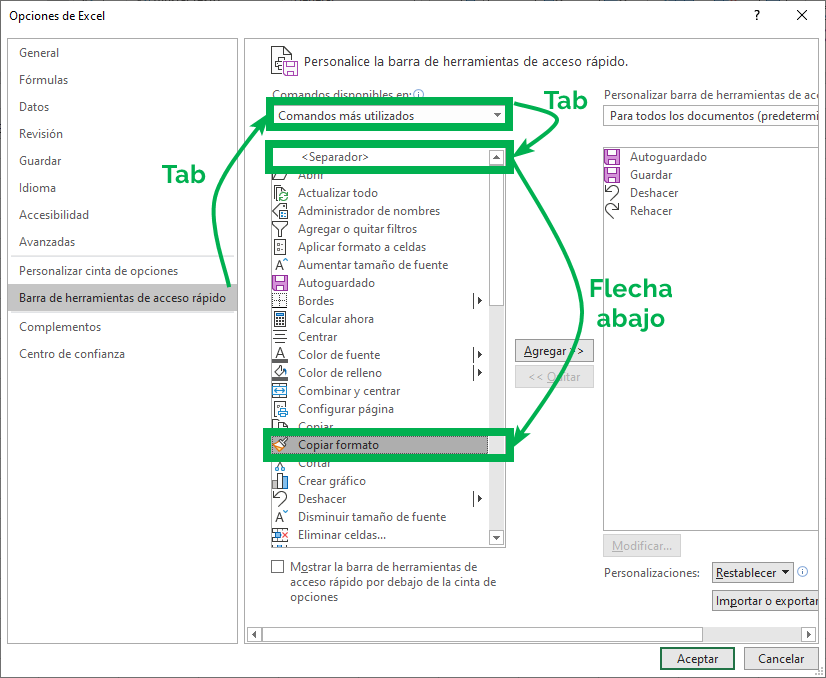Click the horizontal scrollbar left arrow
This screenshot has height=678, width=826.
[254, 634]
